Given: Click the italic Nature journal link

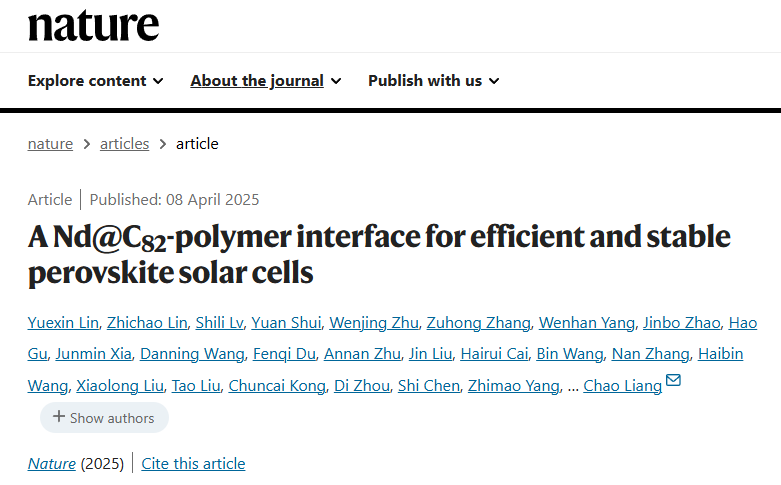Looking at the screenshot, I should click(x=52, y=464).
